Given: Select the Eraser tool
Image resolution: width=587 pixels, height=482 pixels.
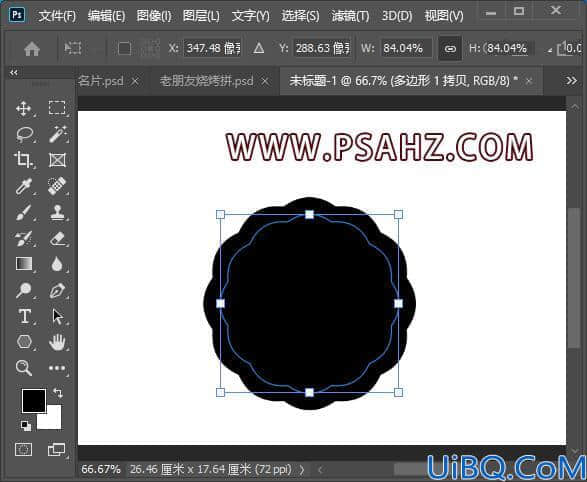Looking at the screenshot, I should (x=57, y=239).
